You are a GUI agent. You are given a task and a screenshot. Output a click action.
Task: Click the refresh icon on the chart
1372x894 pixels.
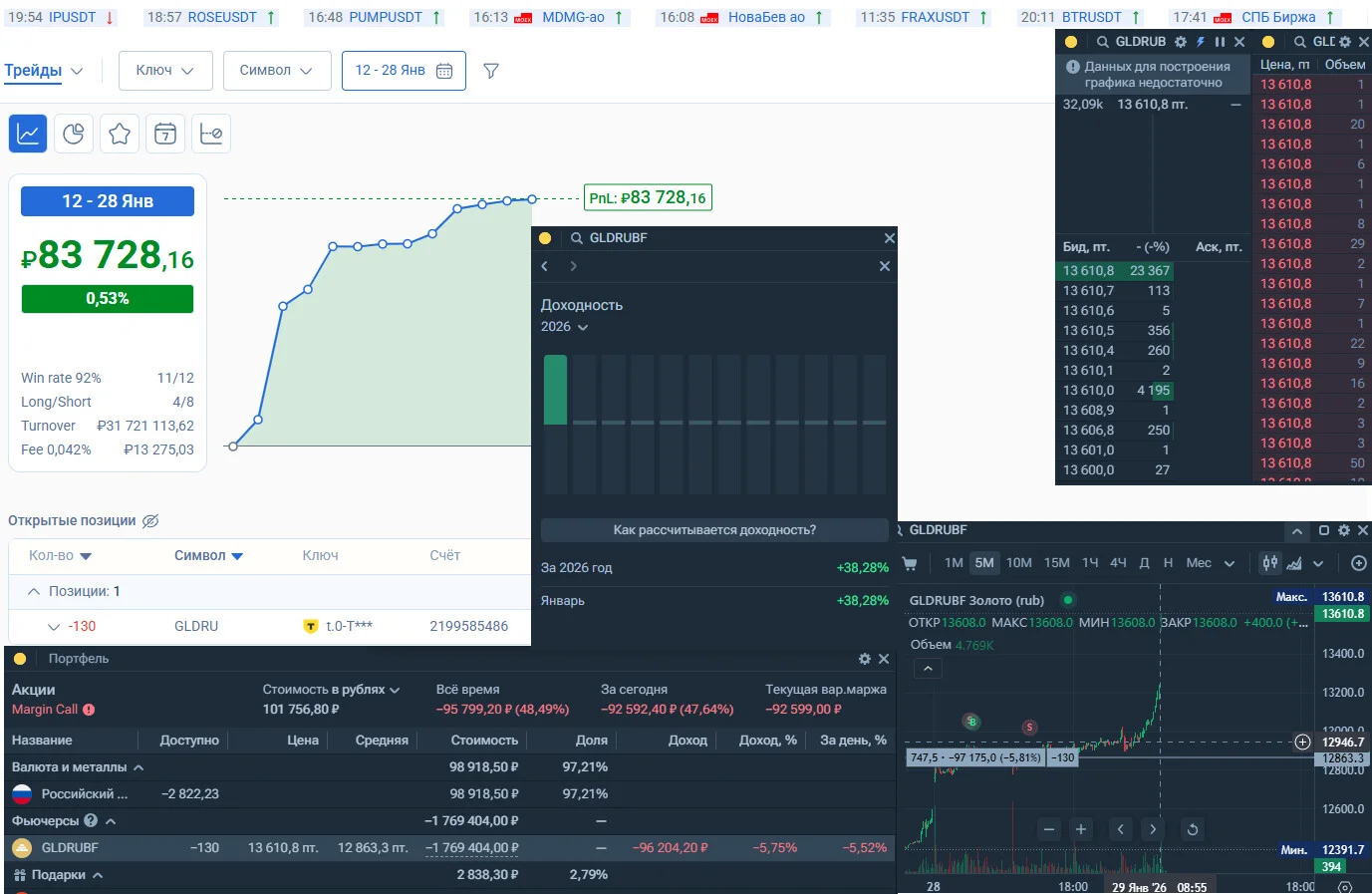[x=1192, y=829]
